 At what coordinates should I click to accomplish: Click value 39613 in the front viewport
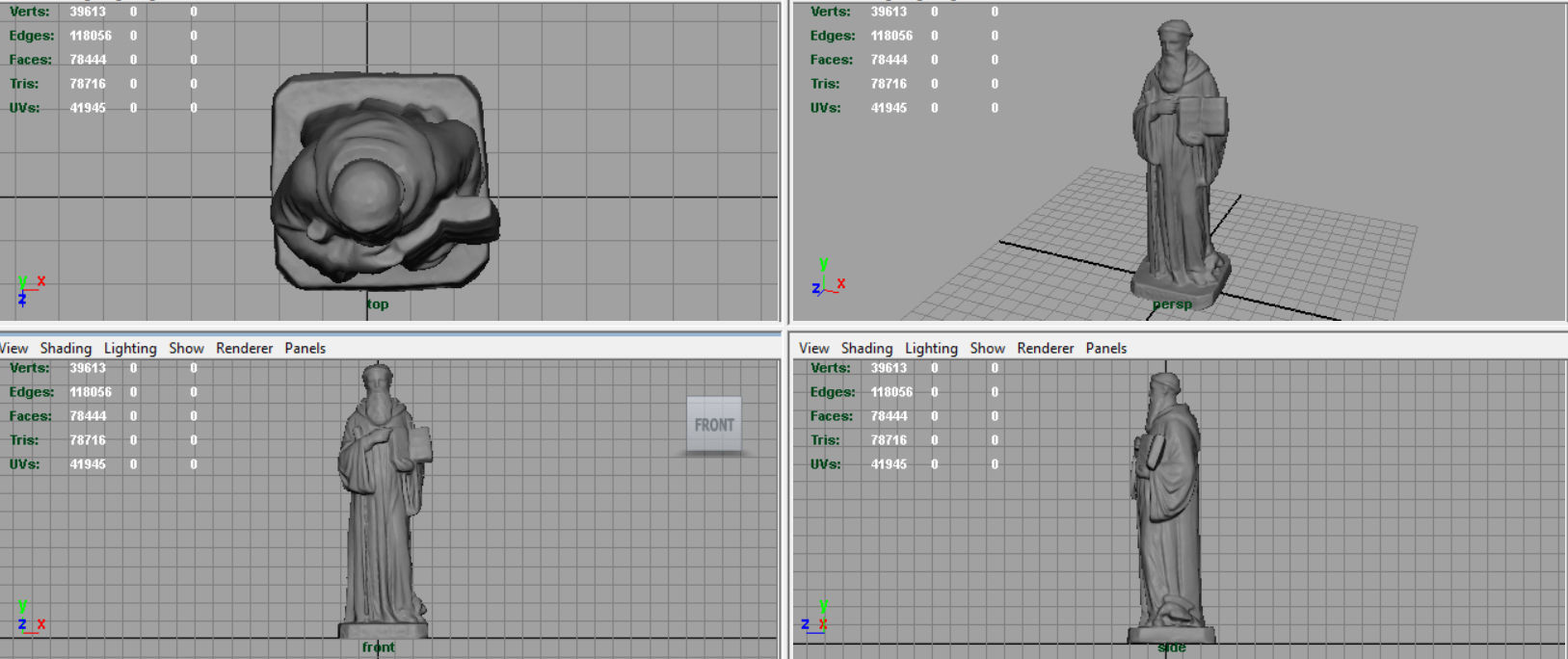click(x=88, y=368)
